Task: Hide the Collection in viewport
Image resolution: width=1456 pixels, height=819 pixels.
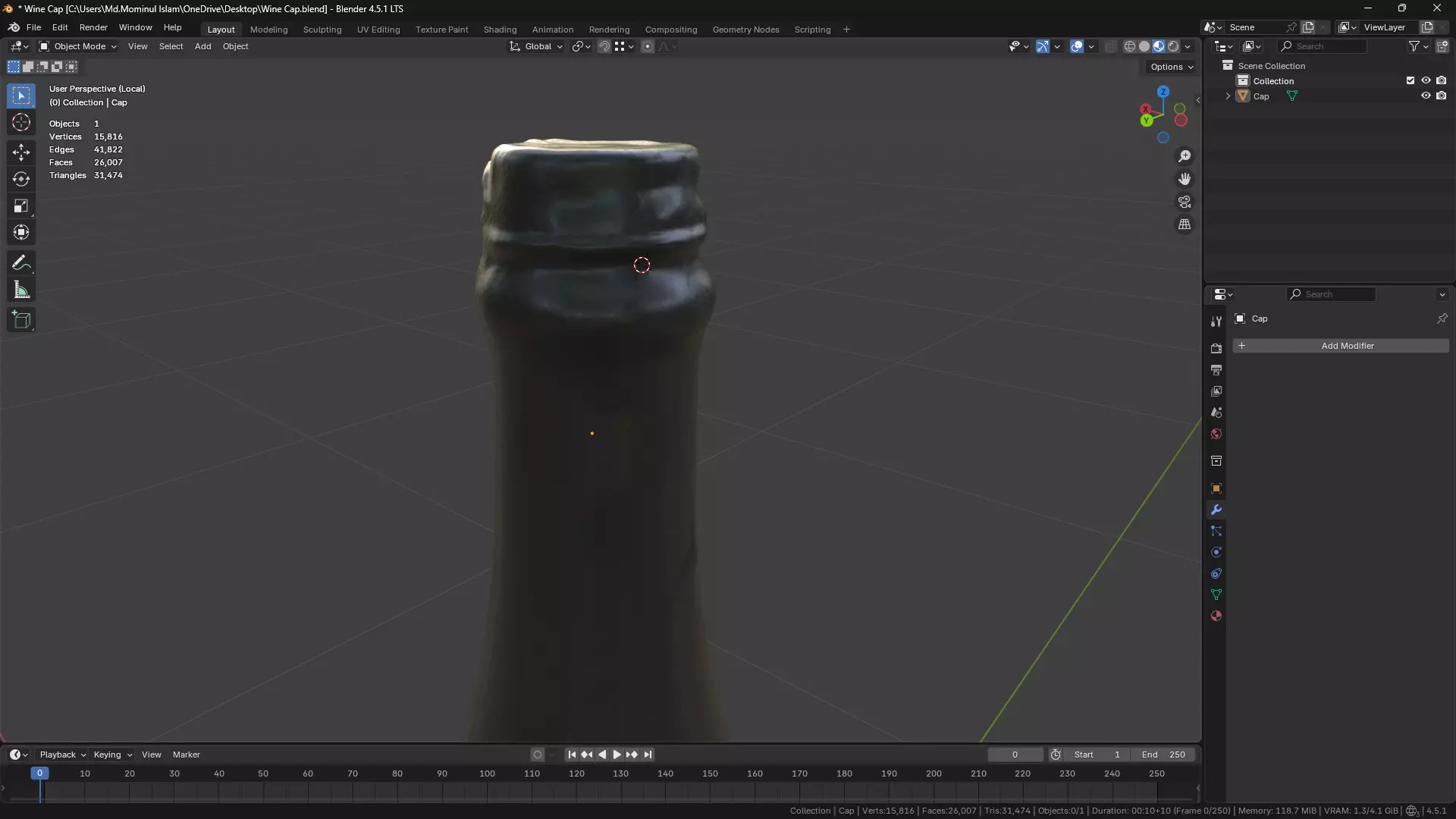Action: pyautogui.click(x=1426, y=80)
